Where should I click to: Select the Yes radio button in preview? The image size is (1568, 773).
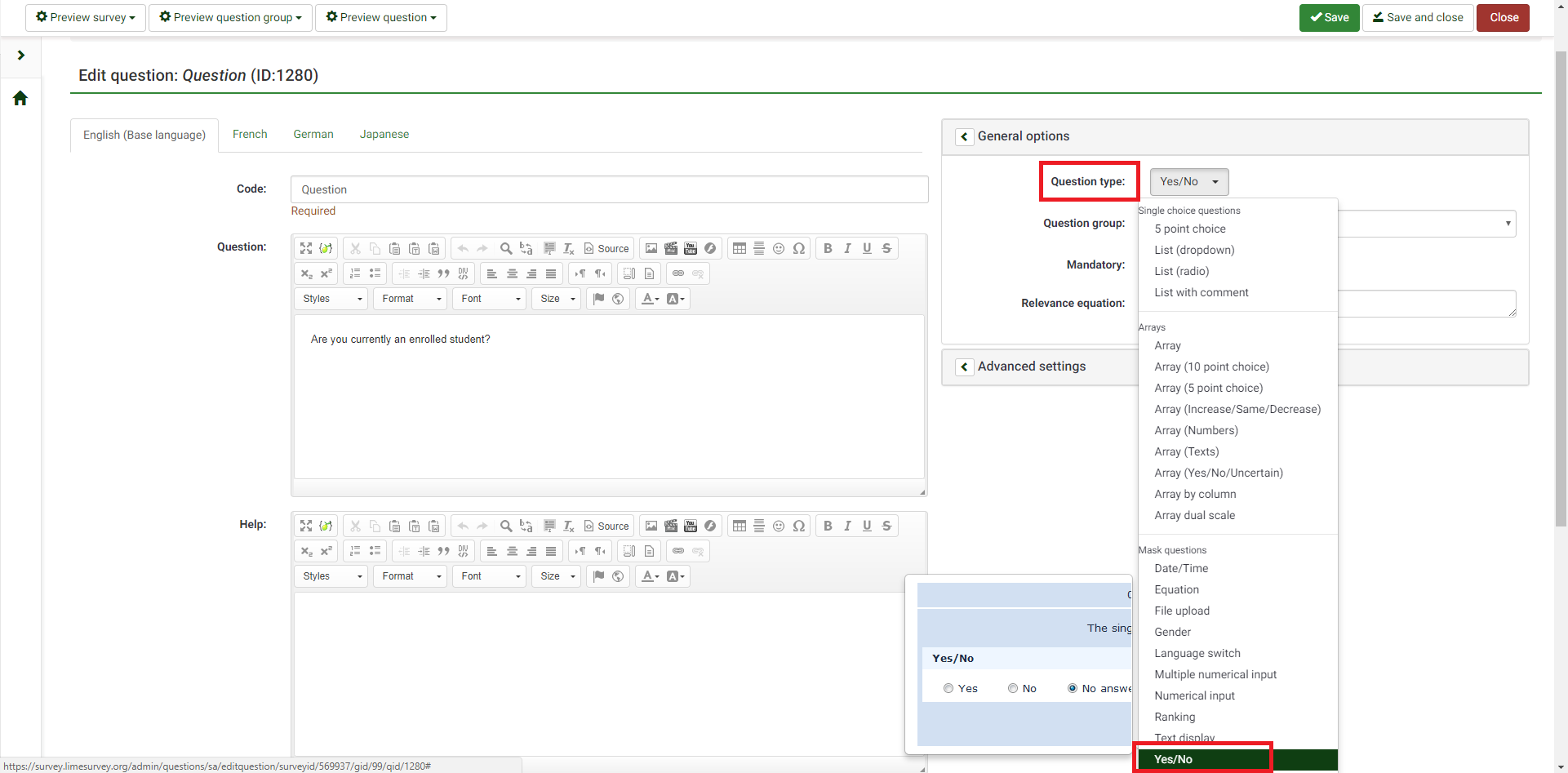tap(948, 688)
